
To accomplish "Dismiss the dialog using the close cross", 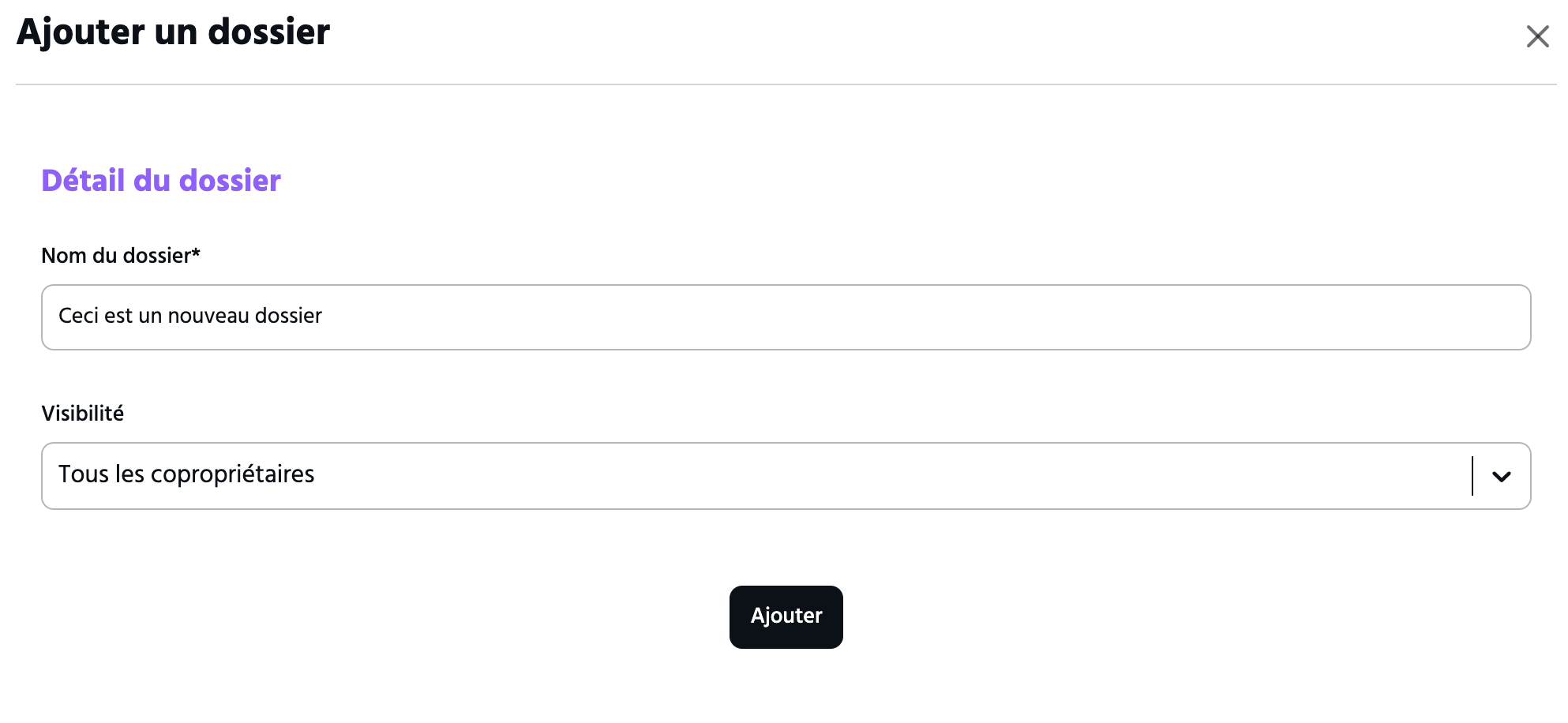I will [x=1537, y=36].
